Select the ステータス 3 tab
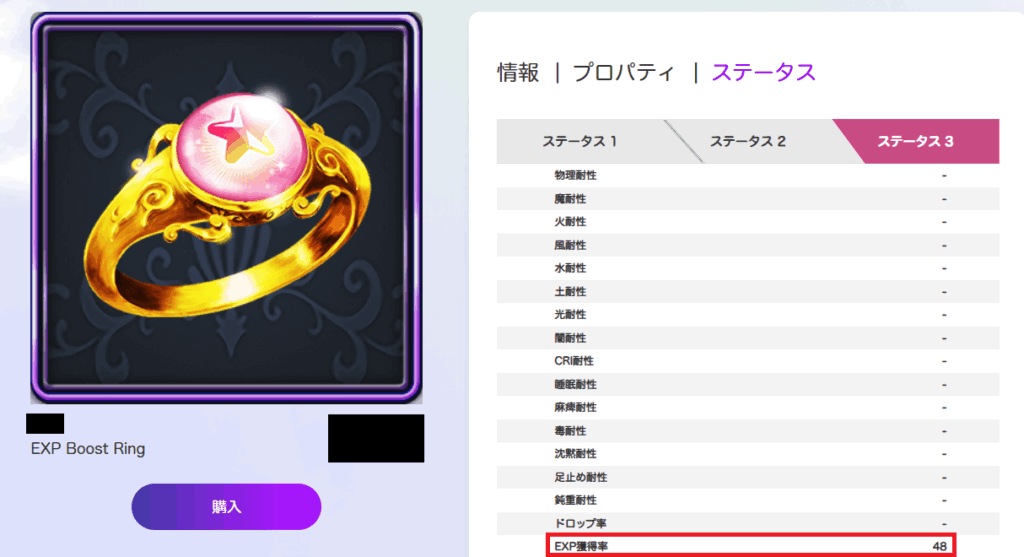This screenshot has width=1024, height=557. (916, 141)
